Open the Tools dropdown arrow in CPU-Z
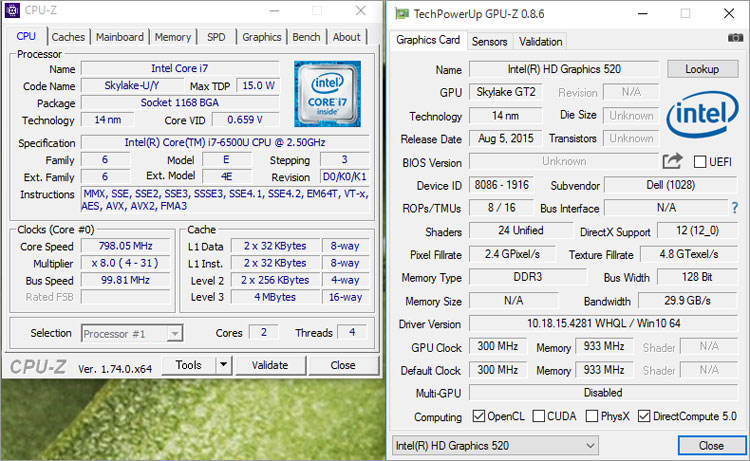 point(223,365)
